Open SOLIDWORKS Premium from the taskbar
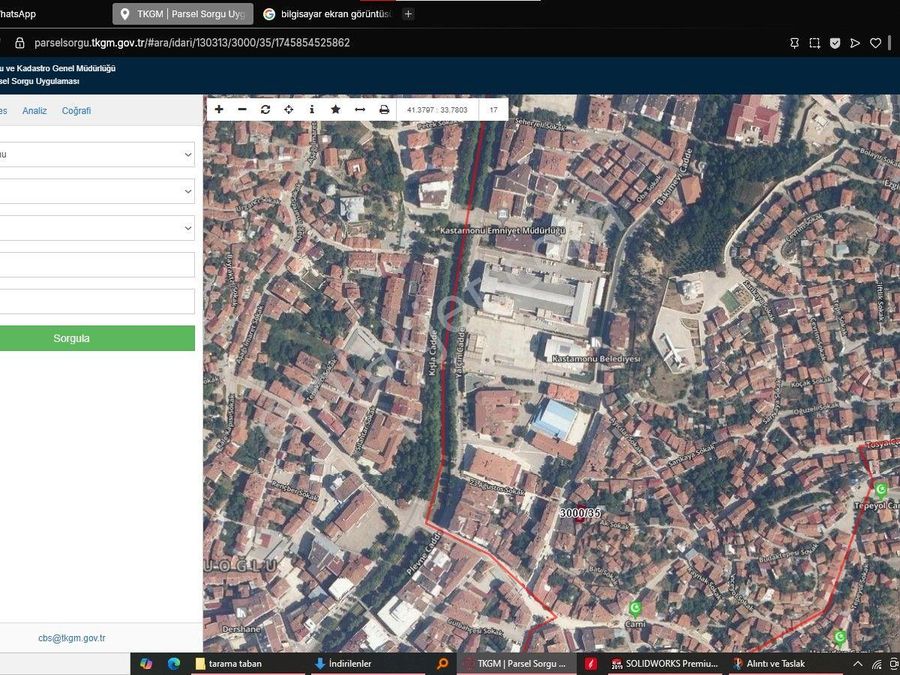 pyautogui.click(x=664, y=664)
